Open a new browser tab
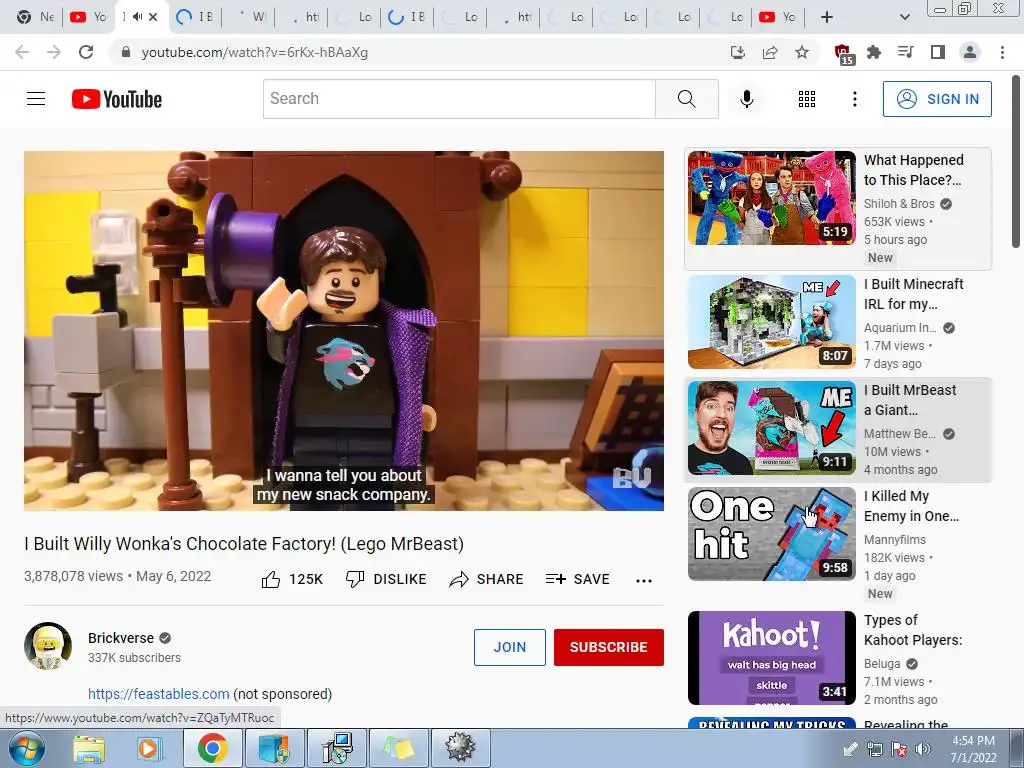Screen dimensions: 1024x768 click(827, 17)
